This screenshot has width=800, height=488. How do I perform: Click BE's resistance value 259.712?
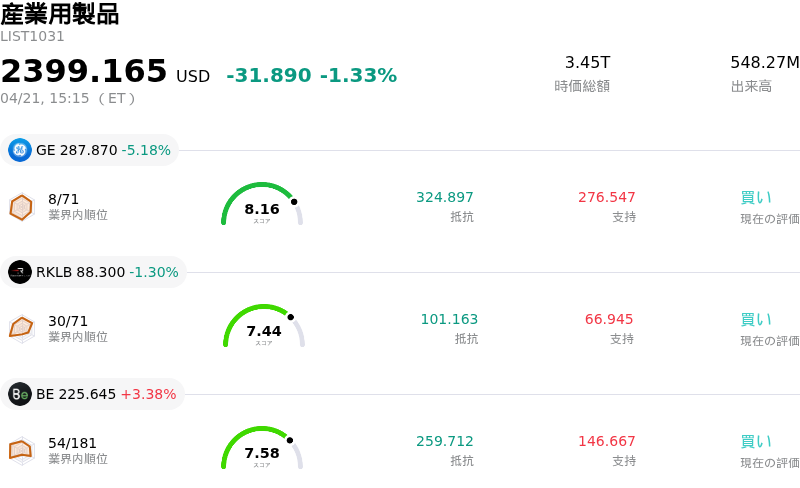point(445,441)
